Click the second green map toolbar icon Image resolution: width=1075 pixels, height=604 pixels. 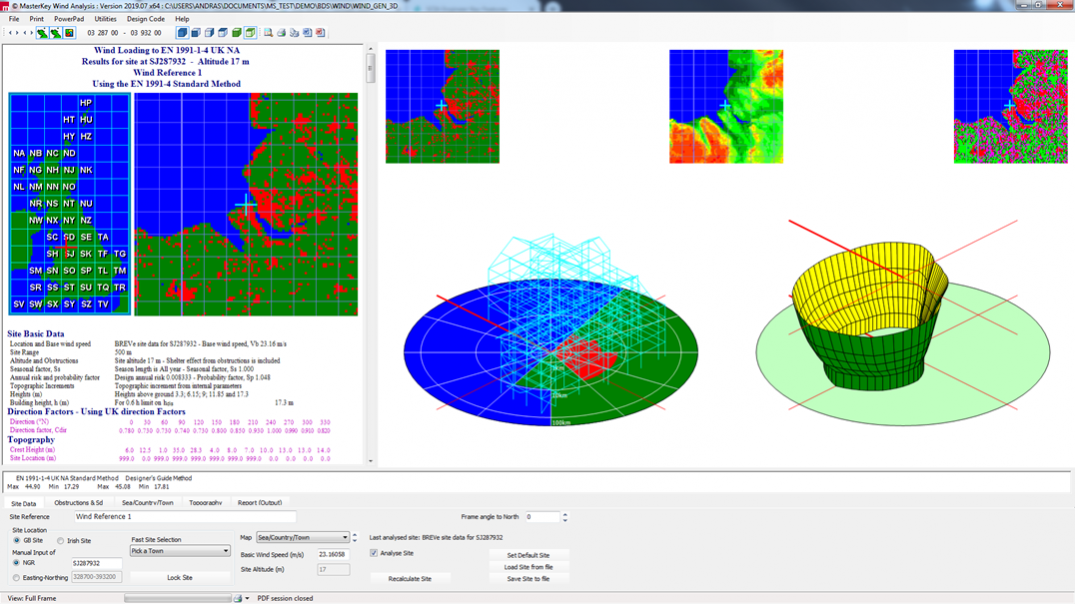tap(56, 32)
